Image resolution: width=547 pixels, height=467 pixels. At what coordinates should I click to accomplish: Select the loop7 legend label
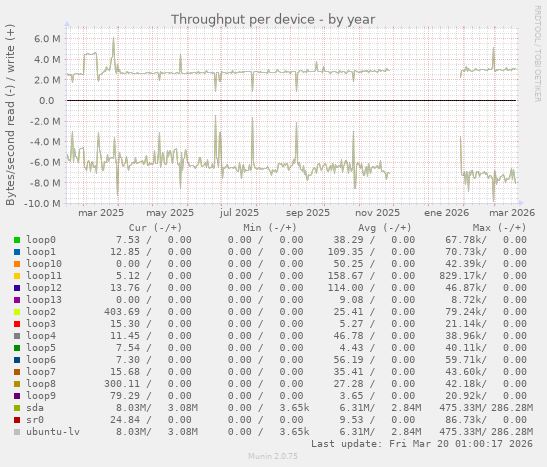pos(41,372)
